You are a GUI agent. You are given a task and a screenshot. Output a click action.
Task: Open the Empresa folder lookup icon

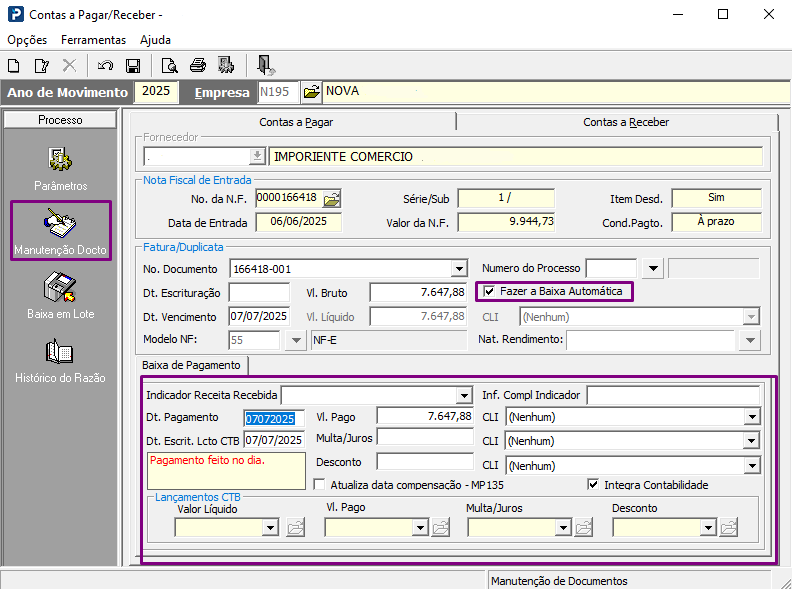point(312,92)
